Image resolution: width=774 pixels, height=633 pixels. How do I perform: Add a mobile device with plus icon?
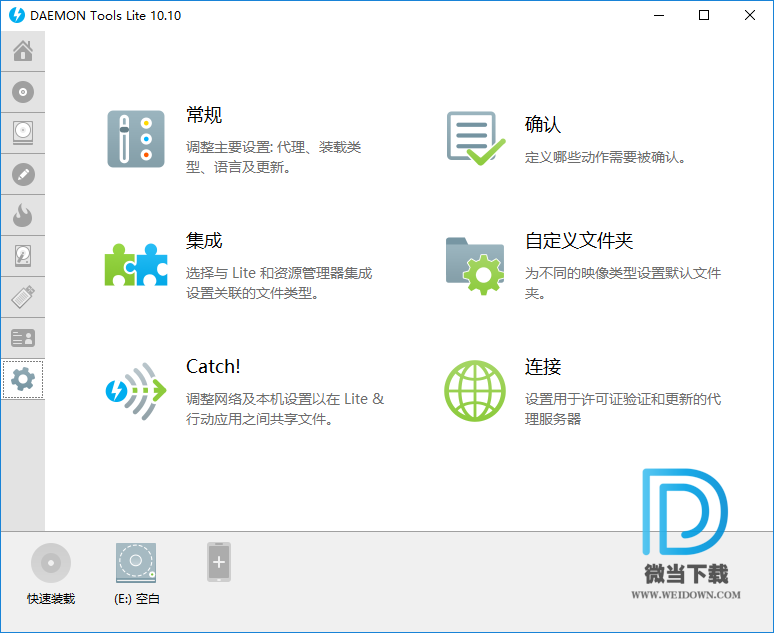(x=219, y=562)
